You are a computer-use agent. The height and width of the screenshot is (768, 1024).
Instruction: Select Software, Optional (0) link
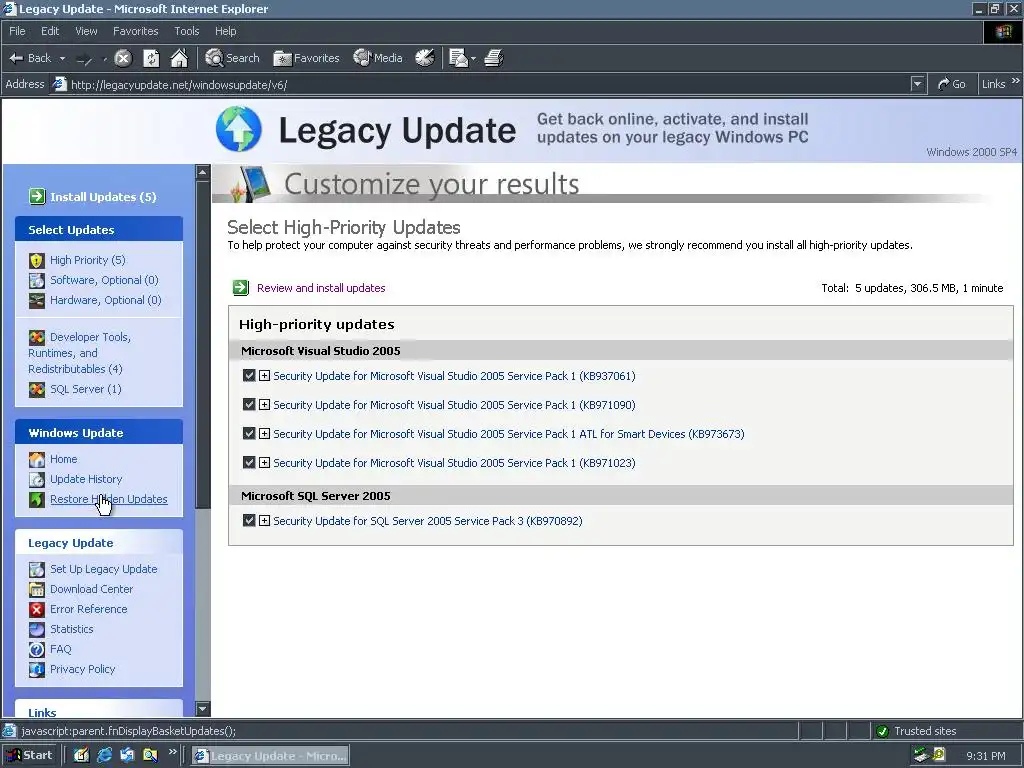[104, 280]
